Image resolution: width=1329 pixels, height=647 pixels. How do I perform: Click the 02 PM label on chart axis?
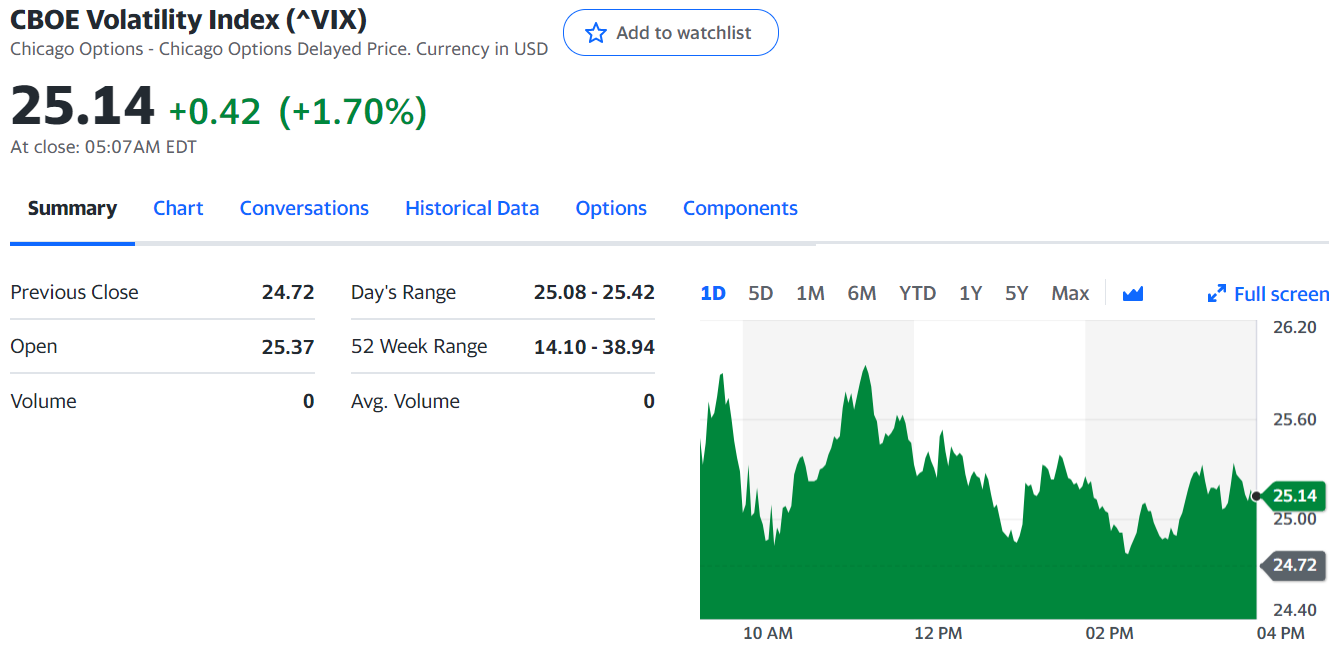click(x=1109, y=633)
